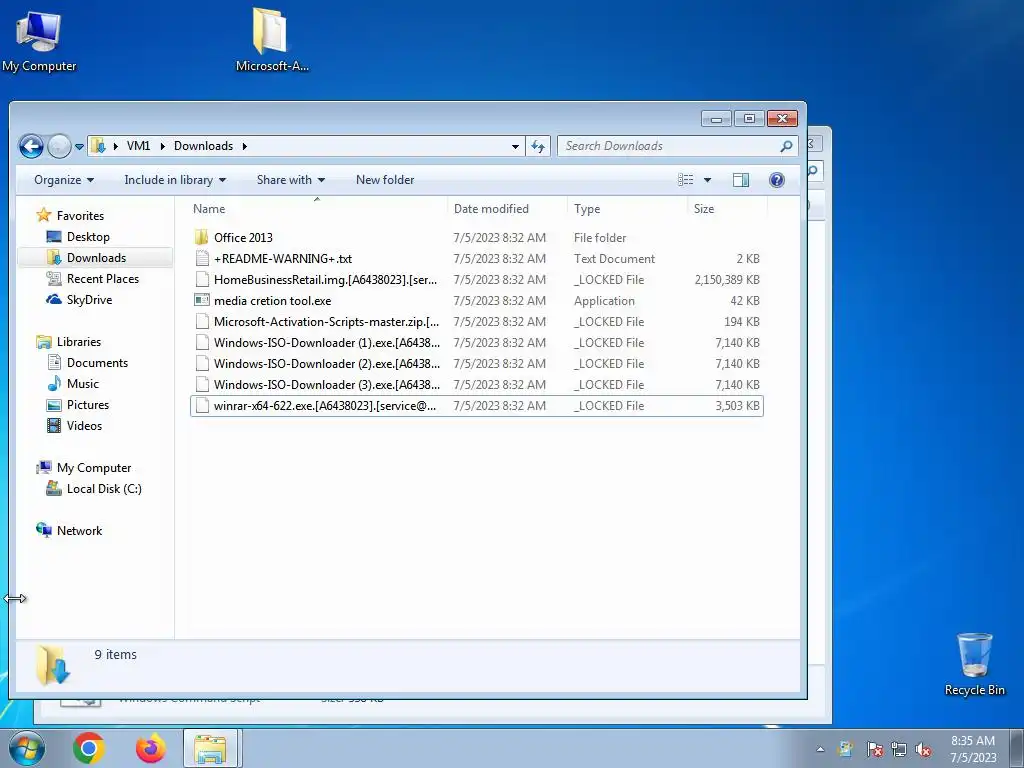Open the address bar history dropdown
1024x768 pixels.
515,146
